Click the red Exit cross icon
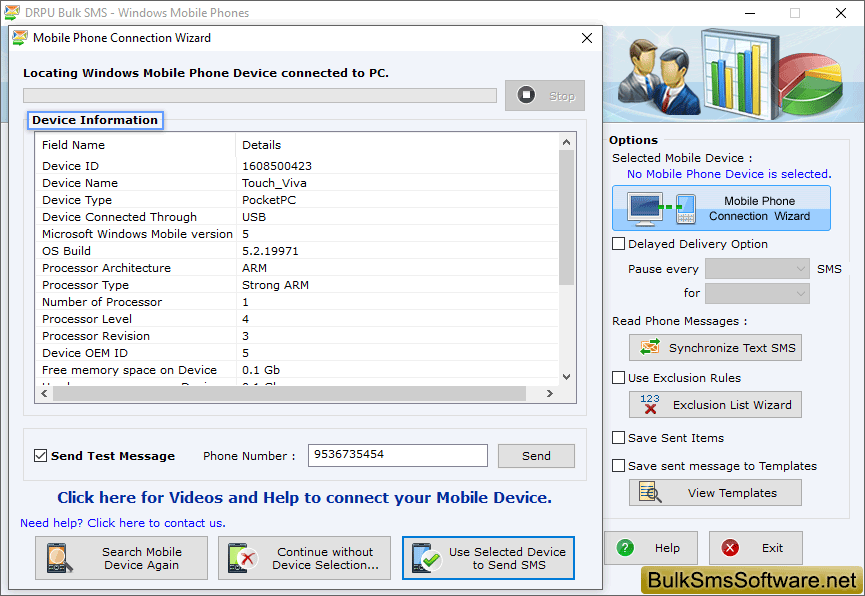The image size is (865, 596). (730, 547)
